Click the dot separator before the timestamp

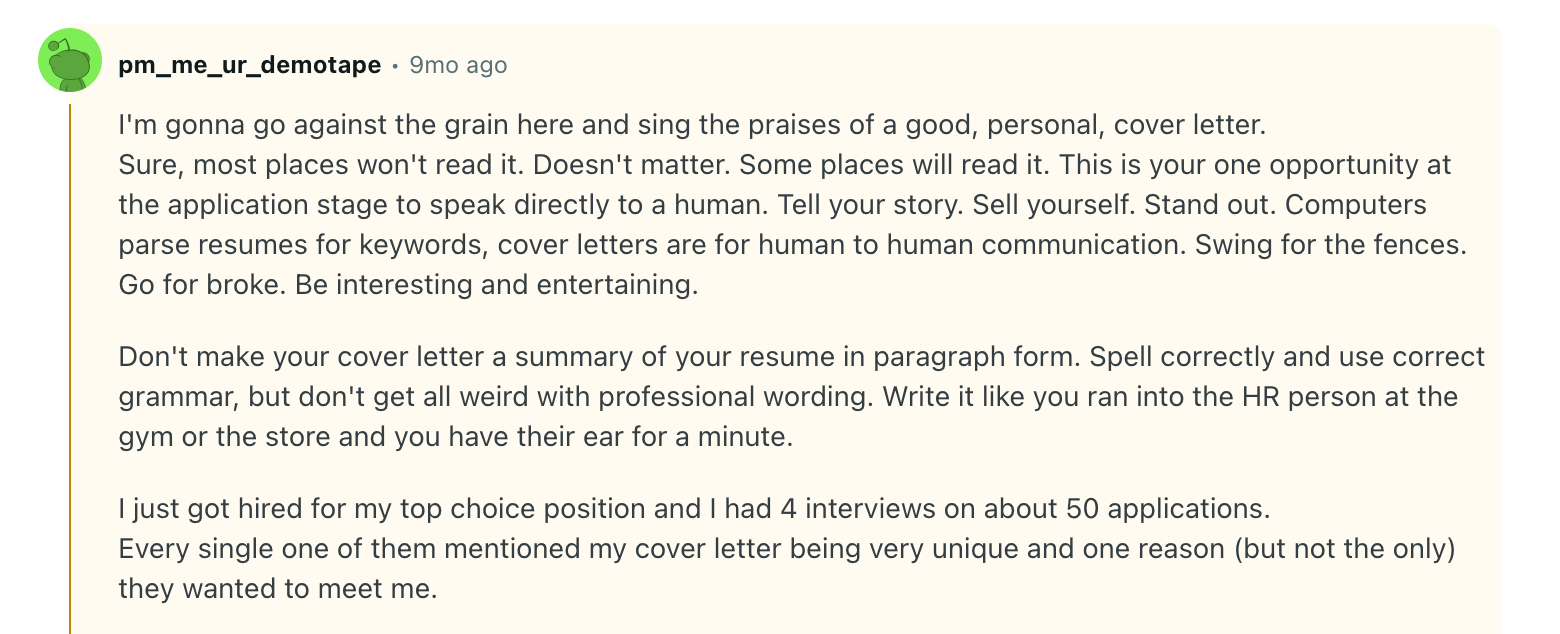396,66
